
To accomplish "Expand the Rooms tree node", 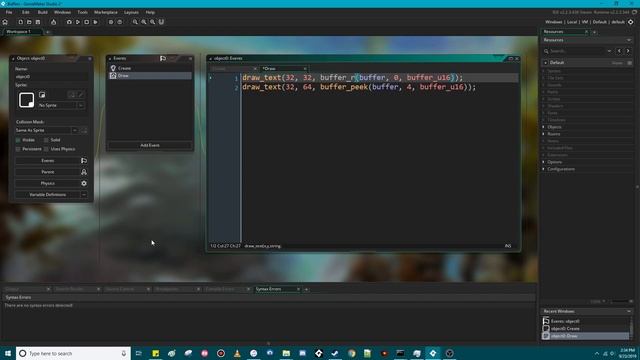I will 544,134.
